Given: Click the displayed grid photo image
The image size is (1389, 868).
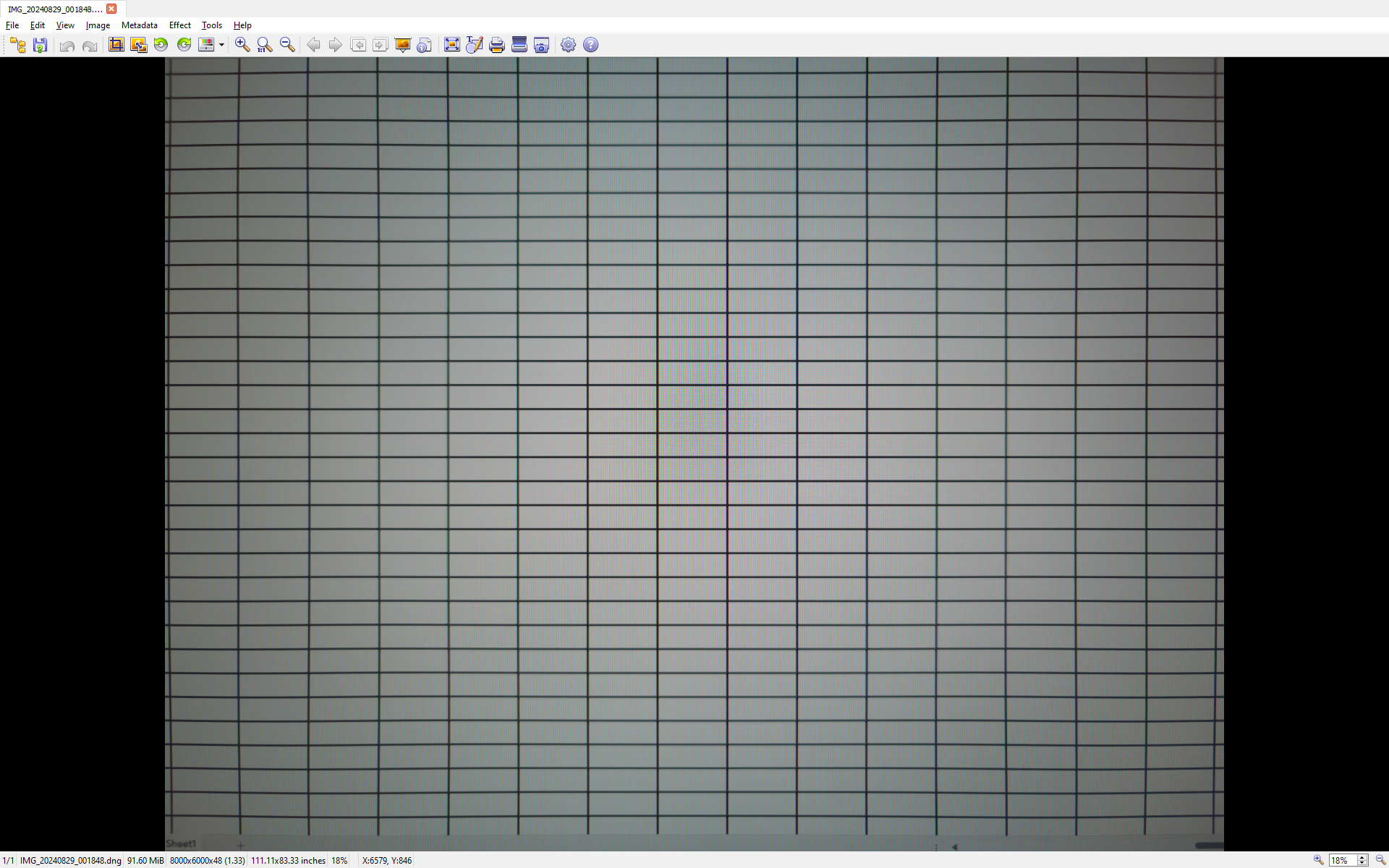Looking at the screenshot, I should pyautogui.click(x=694, y=454).
